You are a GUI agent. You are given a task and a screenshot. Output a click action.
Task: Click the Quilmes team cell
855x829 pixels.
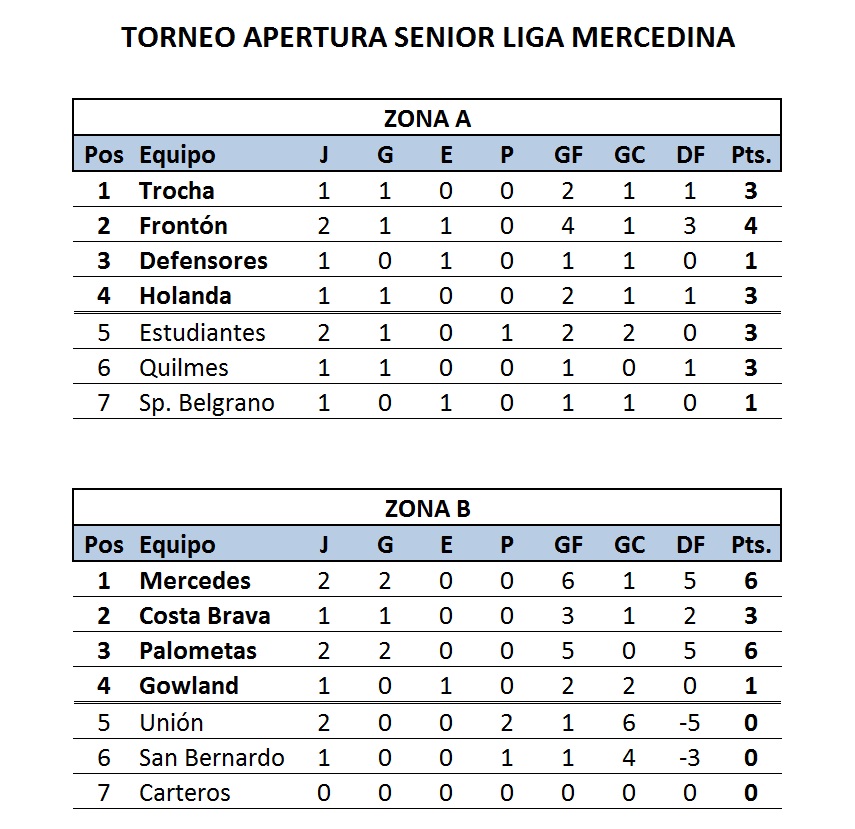coord(184,368)
